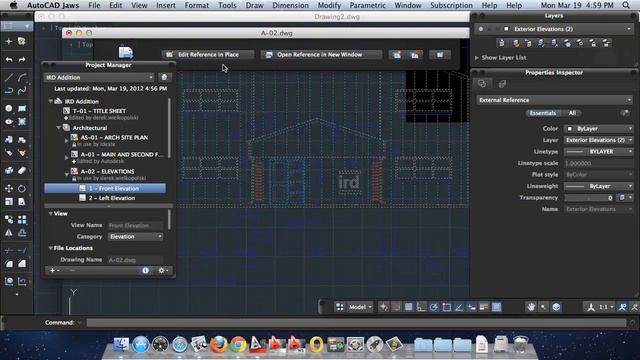Image resolution: width=640 pixels, height=360 pixels.
Task: Open the Parametric menu
Action: tap(367, 5)
